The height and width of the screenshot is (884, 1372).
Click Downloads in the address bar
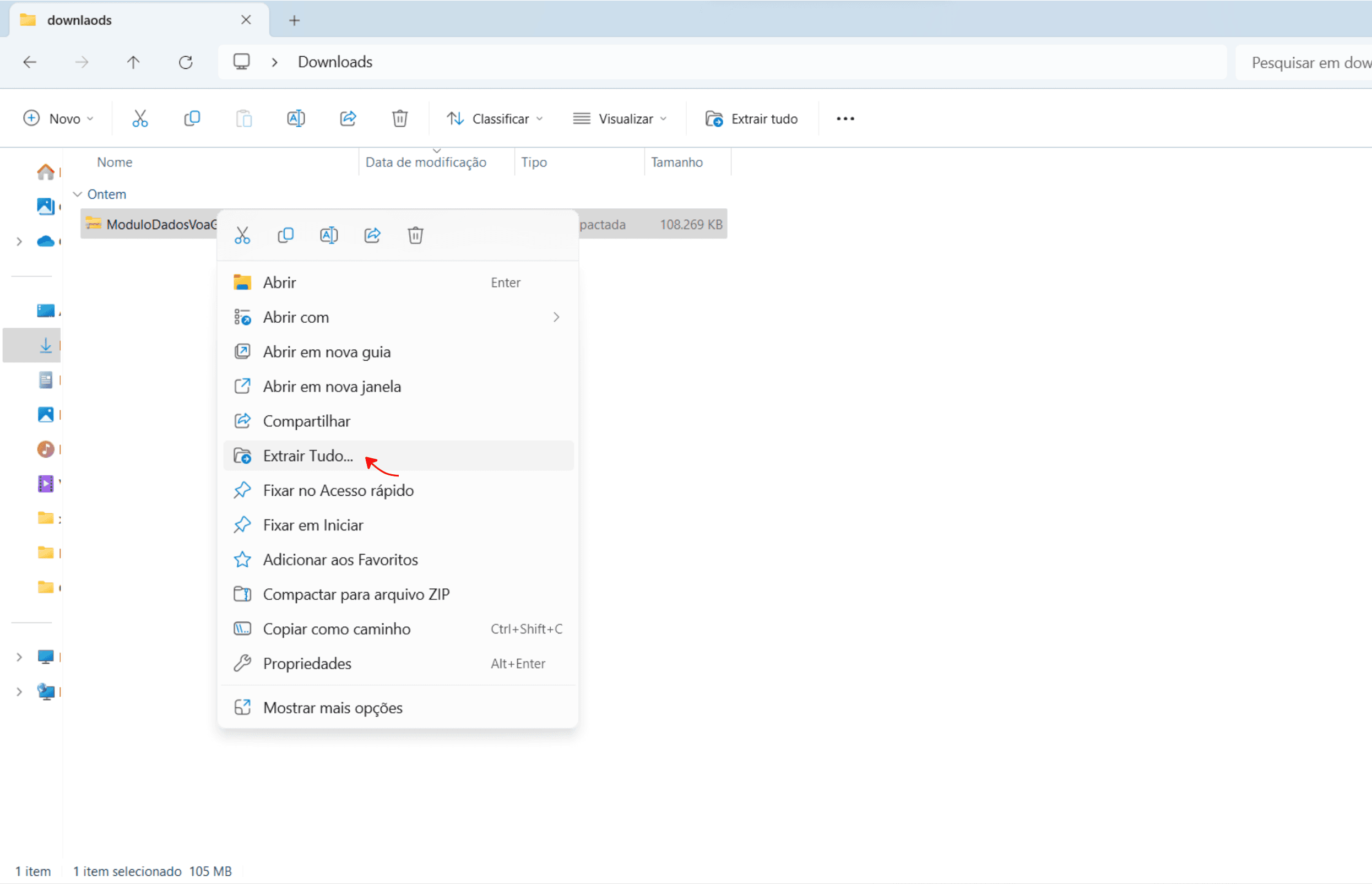coord(335,62)
